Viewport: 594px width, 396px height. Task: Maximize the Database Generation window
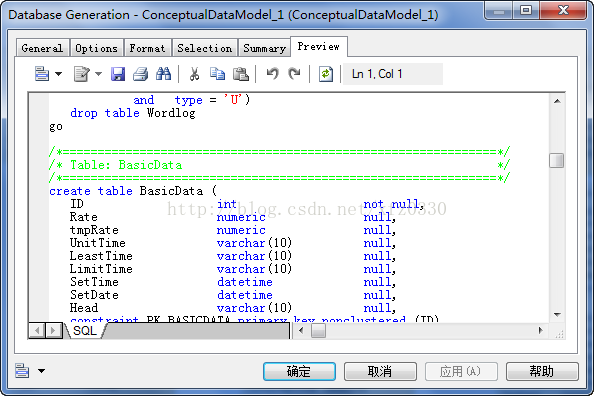point(526,10)
